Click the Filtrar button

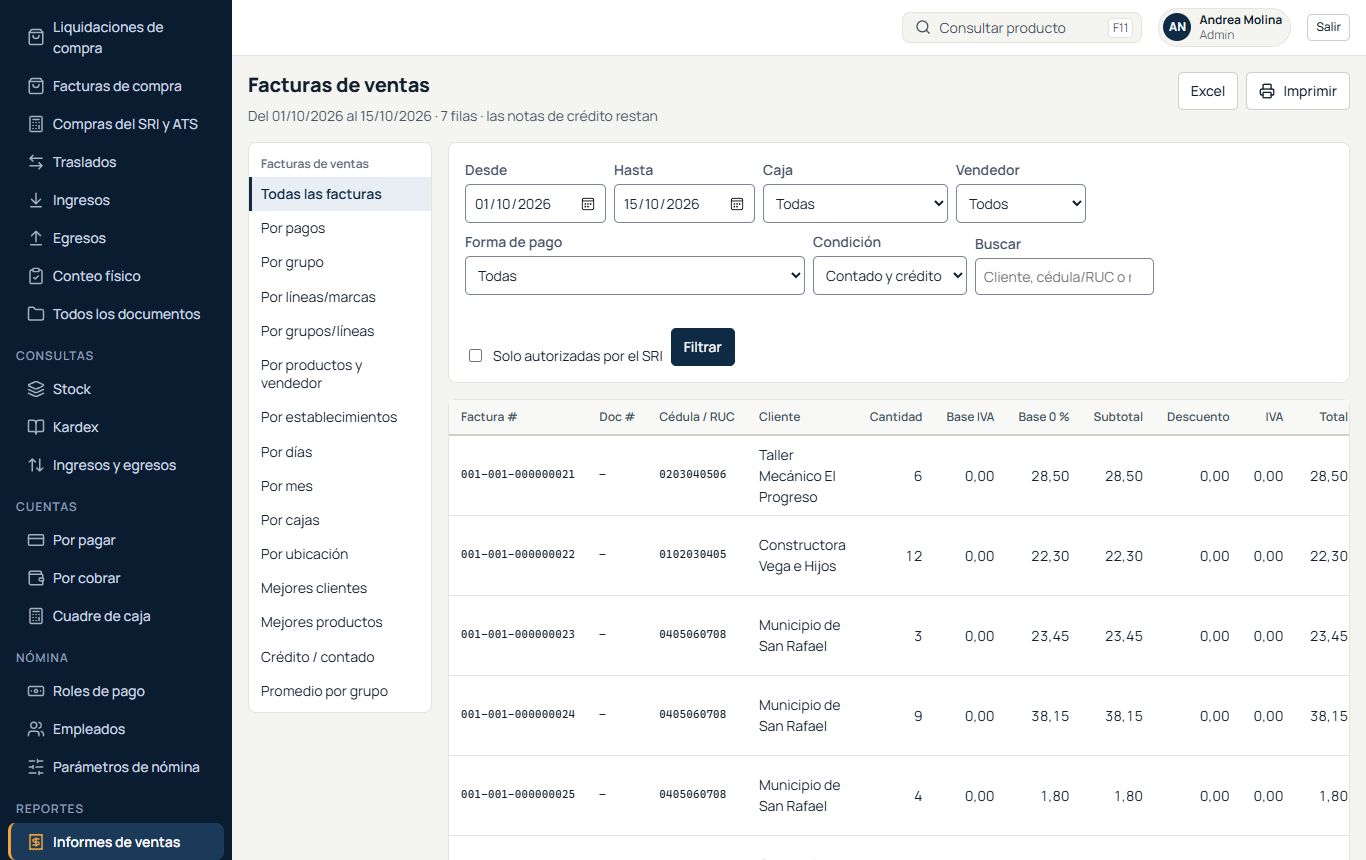[703, 347]
